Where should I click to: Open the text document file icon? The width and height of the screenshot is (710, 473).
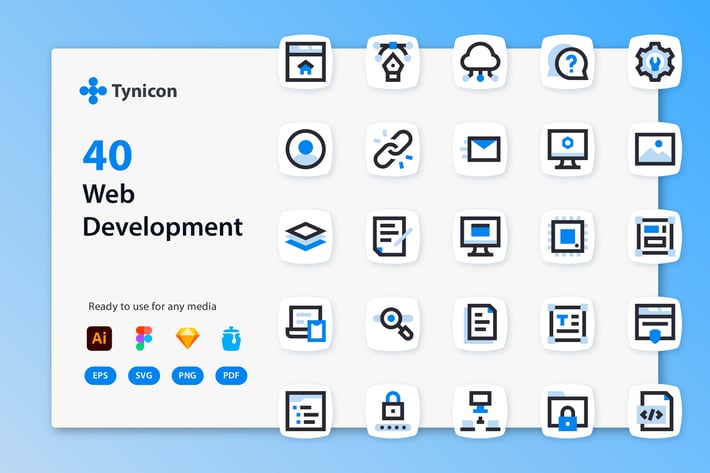pyautogui.click(x=480, y=324)
